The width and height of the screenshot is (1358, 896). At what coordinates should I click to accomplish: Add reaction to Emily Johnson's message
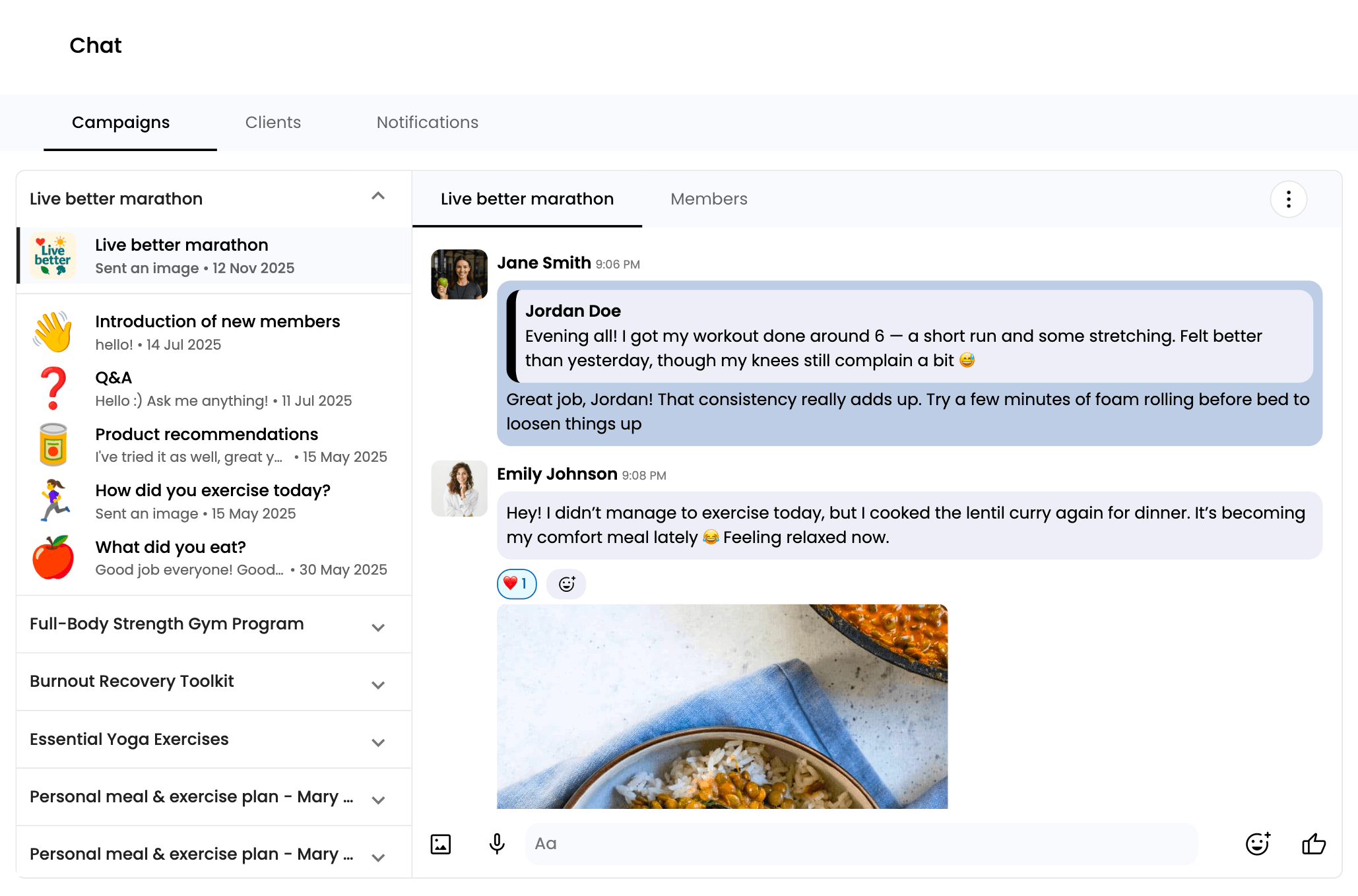pos(566,584)
